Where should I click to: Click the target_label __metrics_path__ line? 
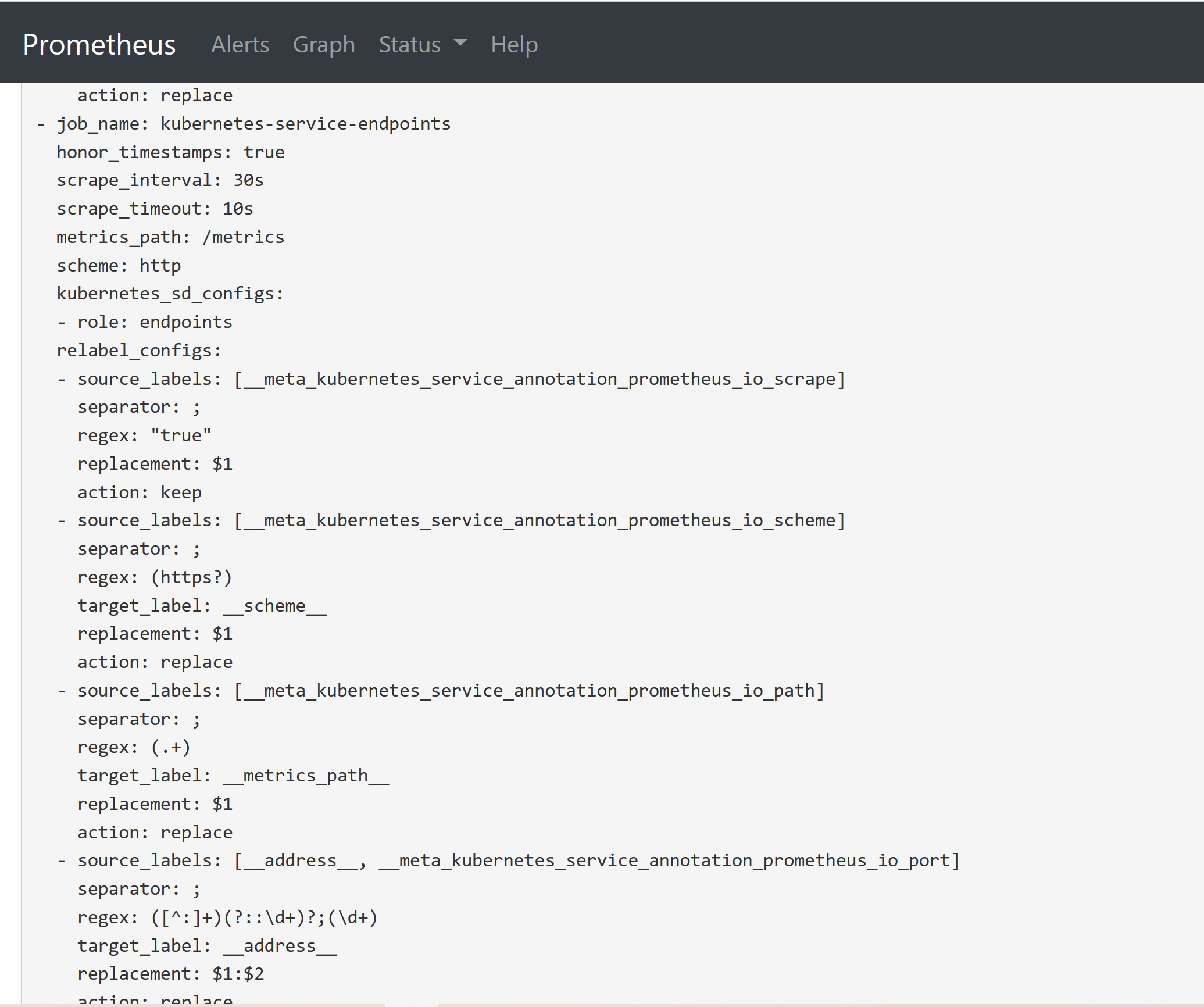[233, 776]
